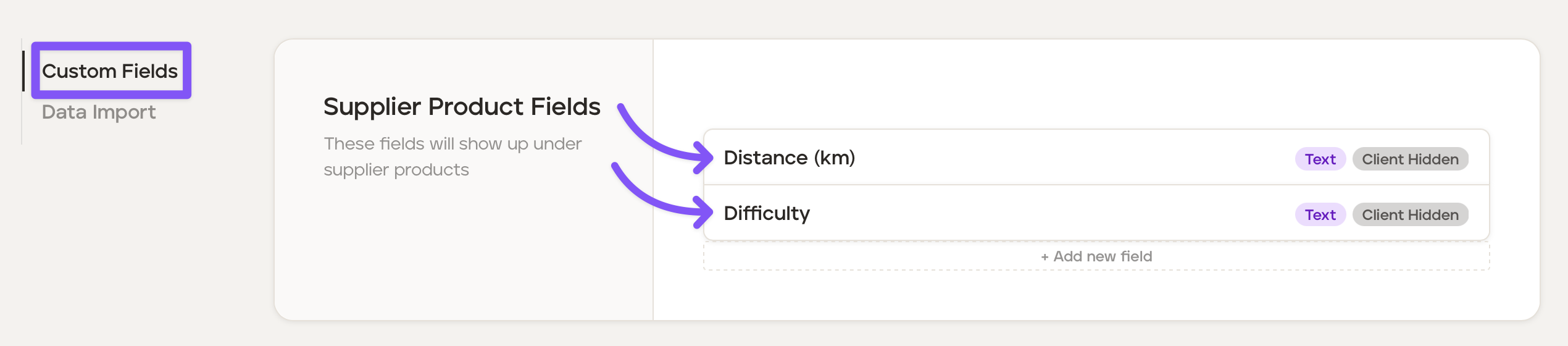The height and width of the screenshot is (346, 1568).
Task: Click the Text badge on Distance (km)
Action: point(1320,159)
